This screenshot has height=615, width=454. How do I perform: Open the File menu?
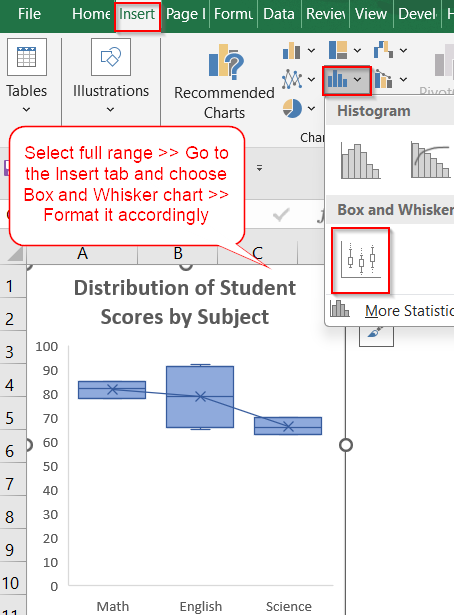tap(29, 14)
